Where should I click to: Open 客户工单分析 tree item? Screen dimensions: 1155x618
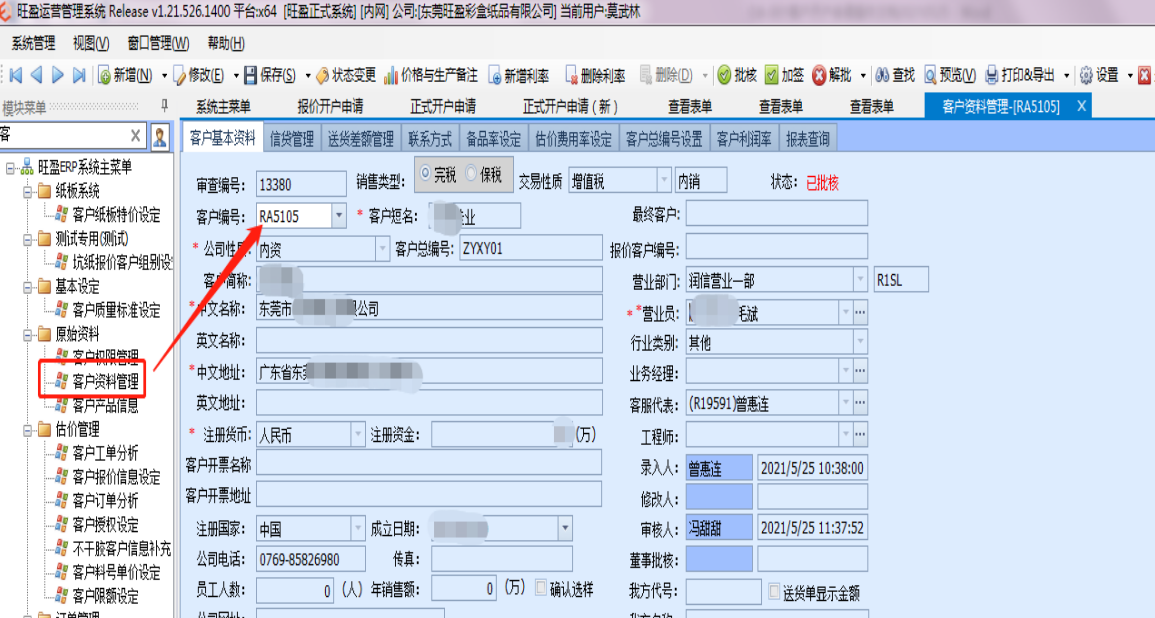[x=105, y=453]
